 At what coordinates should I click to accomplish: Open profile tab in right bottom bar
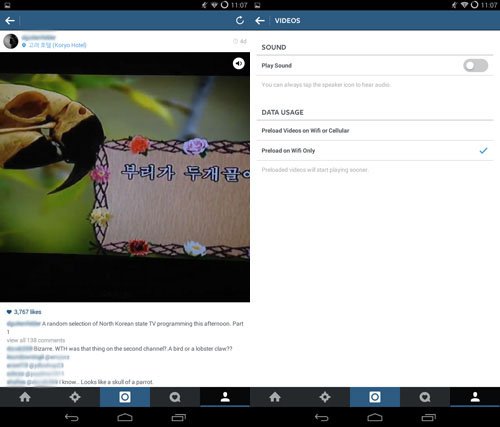475,397
